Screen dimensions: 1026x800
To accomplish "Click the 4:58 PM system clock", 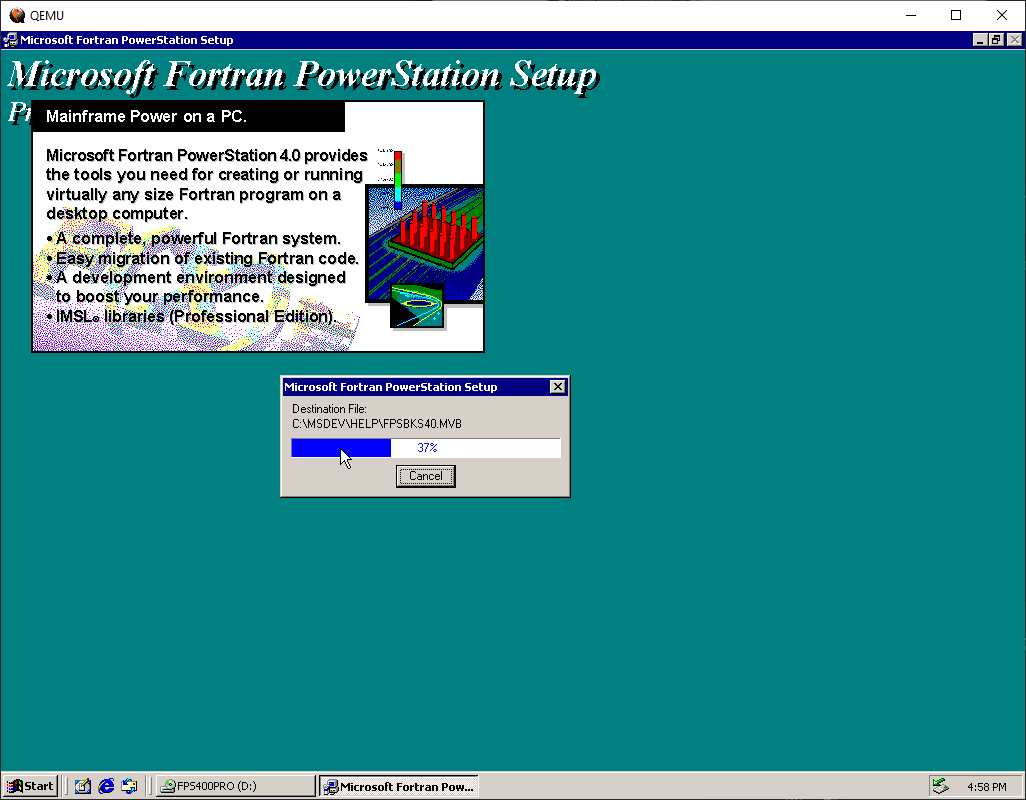I will [x=987, y=786].
